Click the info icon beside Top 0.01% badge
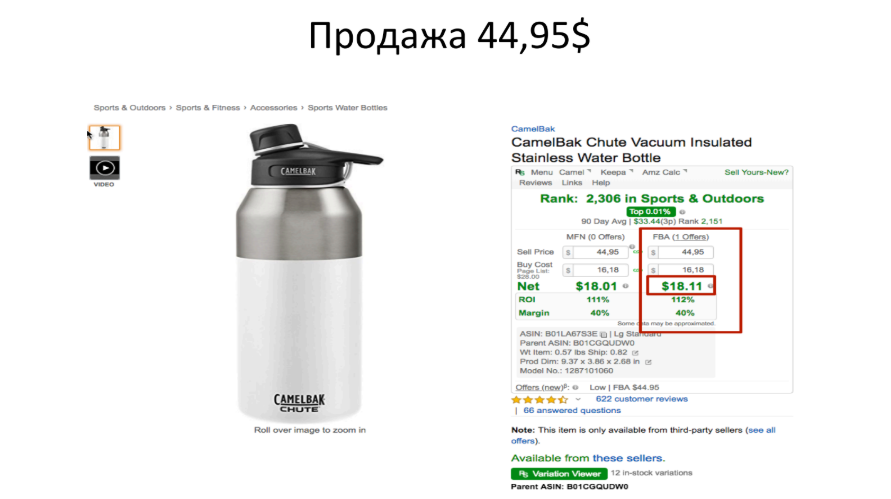 tap(682, 212)
